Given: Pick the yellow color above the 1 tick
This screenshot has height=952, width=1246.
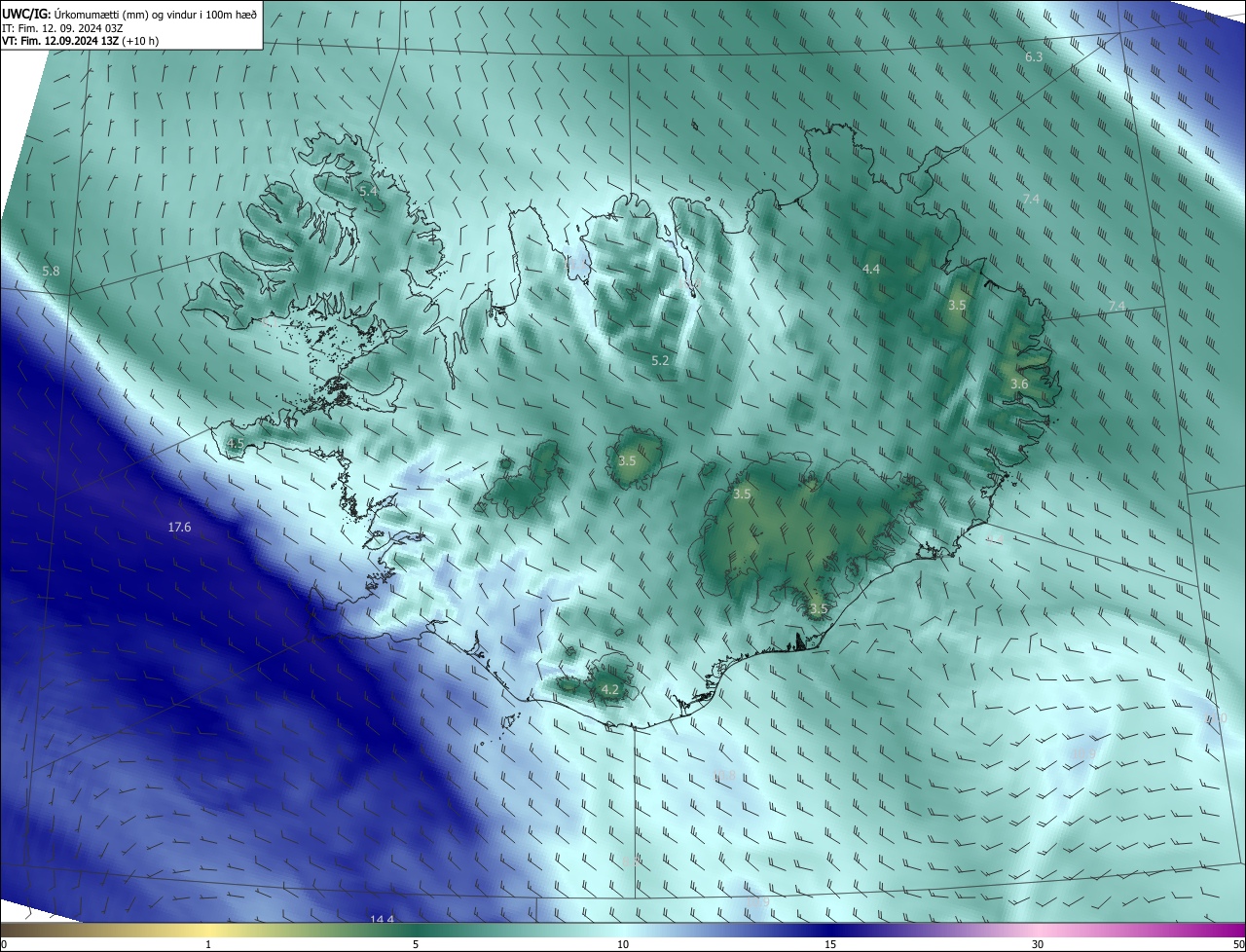Looking at the screenshot, I should click(208, 930).
